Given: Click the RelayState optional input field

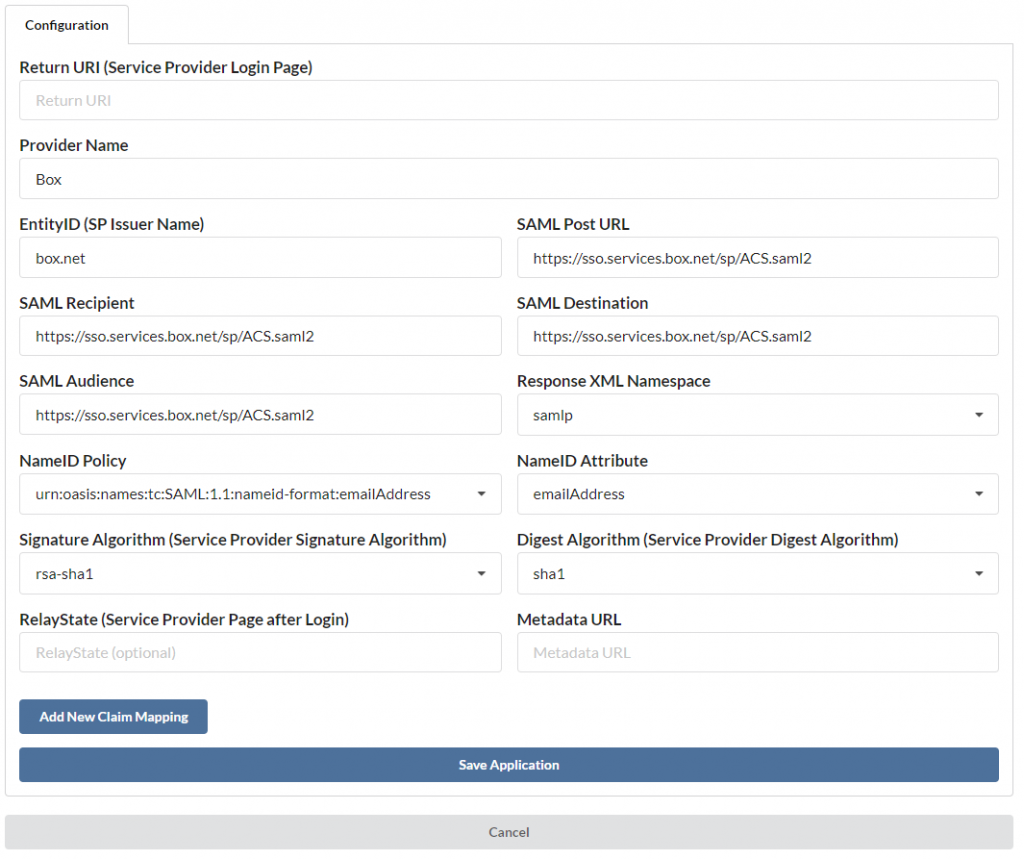Looking at the screenshot, I should click(261, 652).
